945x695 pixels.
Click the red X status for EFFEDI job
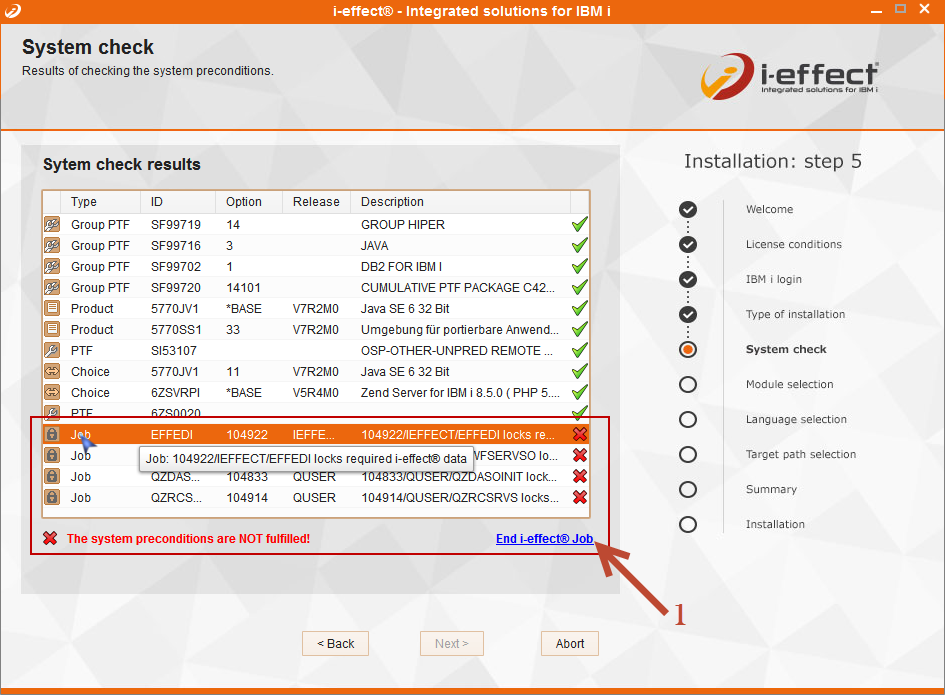click(579, 434)
